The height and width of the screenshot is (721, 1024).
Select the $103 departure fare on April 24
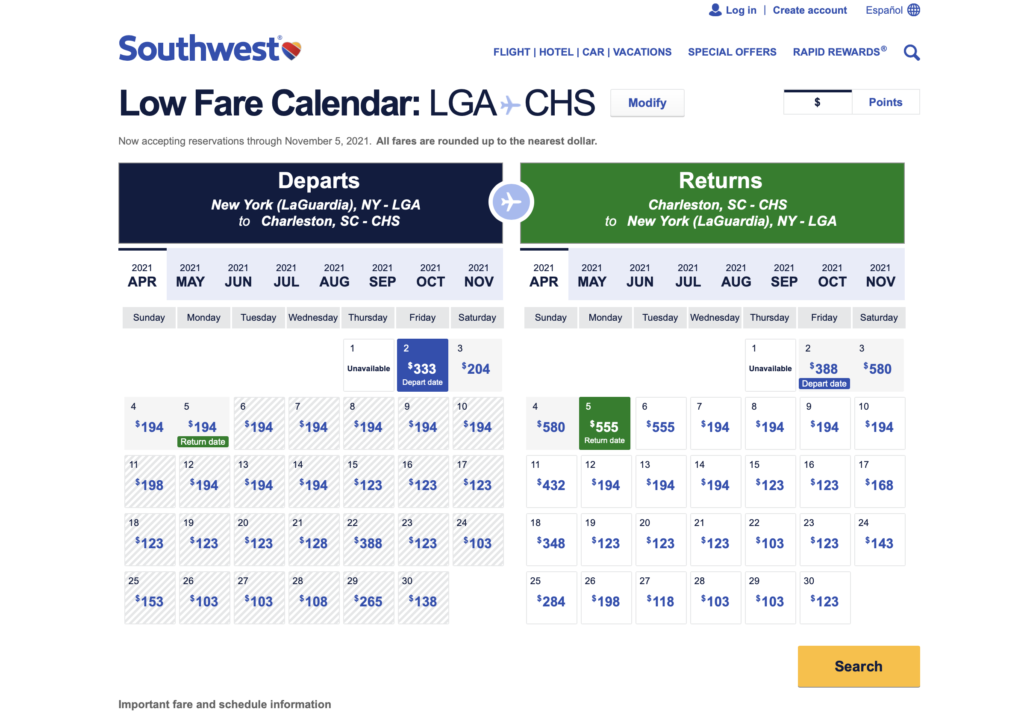tap(477, 540)
